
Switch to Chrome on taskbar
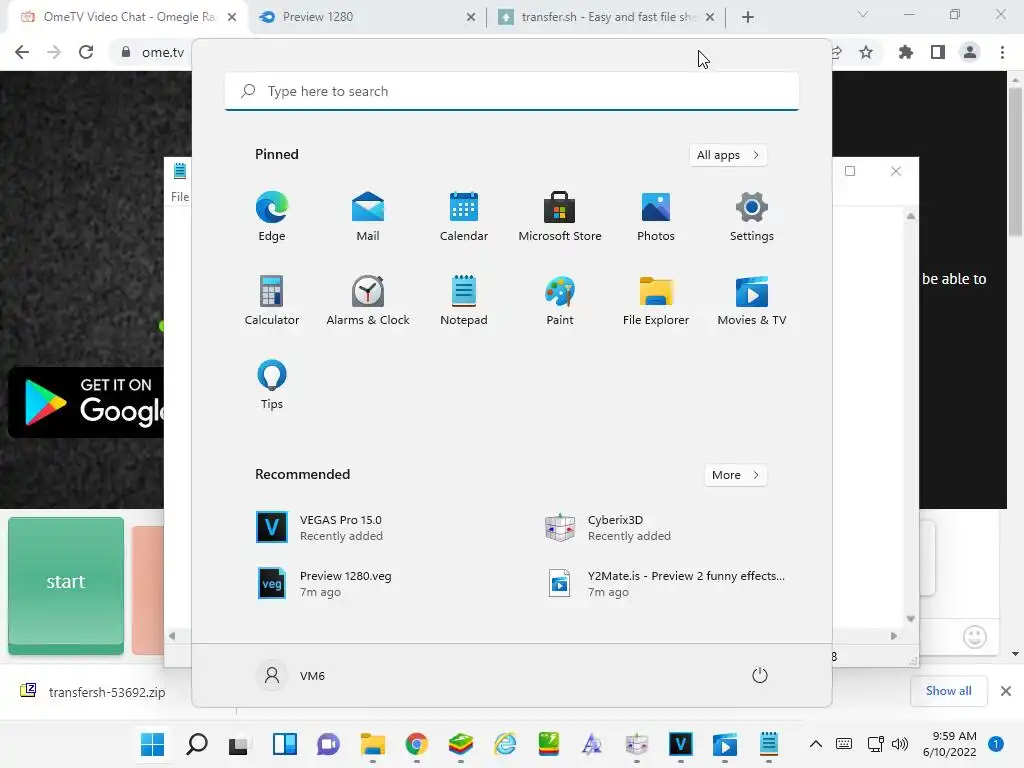click(417, 744)
